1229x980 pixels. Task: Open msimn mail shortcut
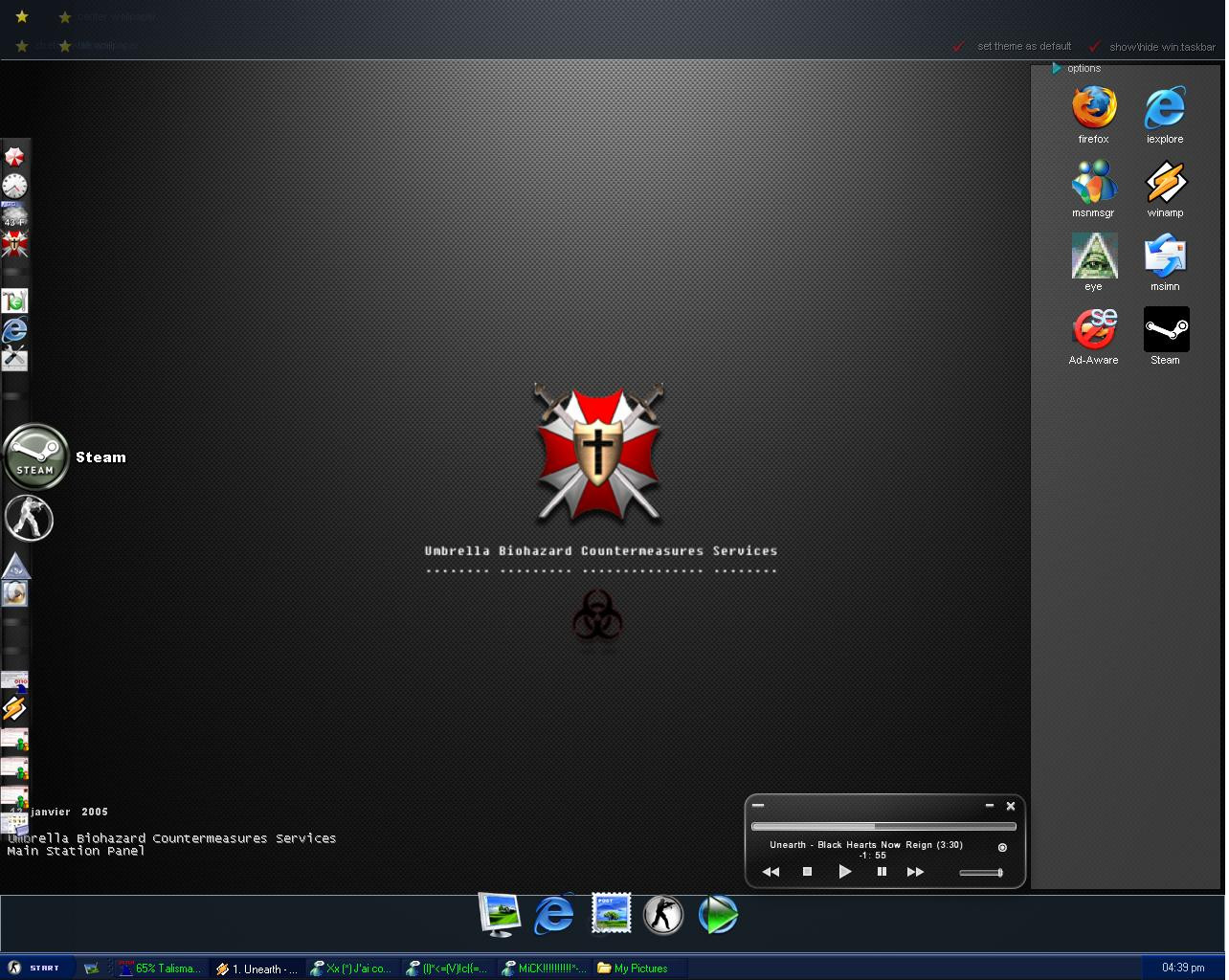point(1165,256)
